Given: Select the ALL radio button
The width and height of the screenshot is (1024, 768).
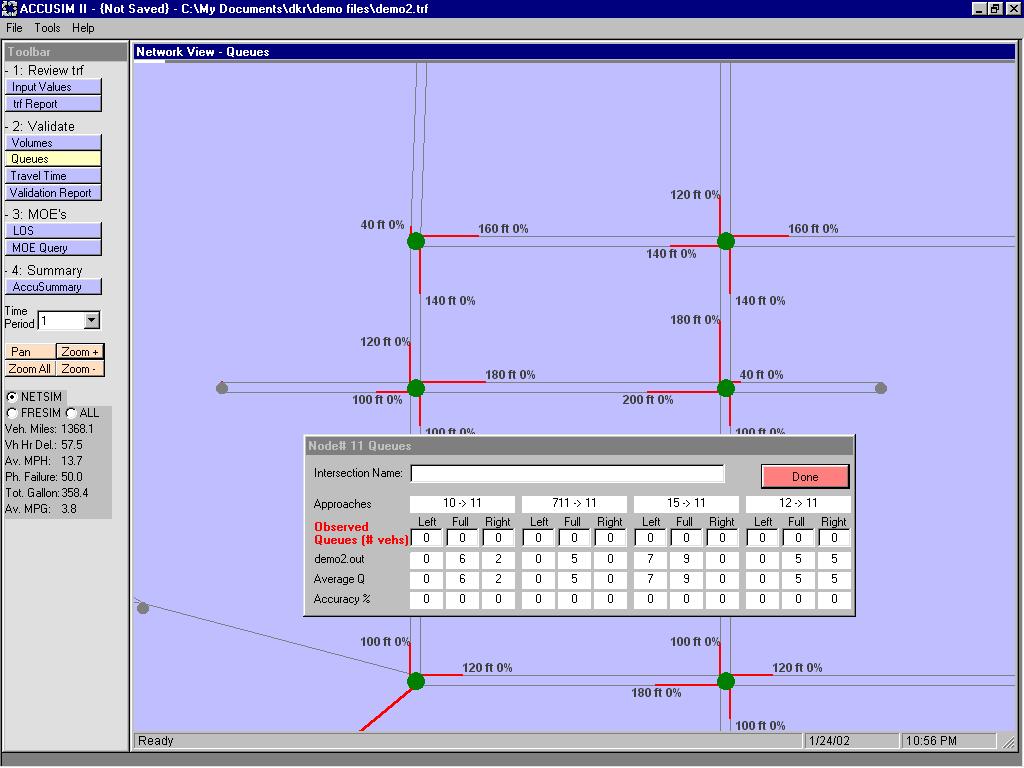Looking at the screenshot, I should [x=71, y=413].
